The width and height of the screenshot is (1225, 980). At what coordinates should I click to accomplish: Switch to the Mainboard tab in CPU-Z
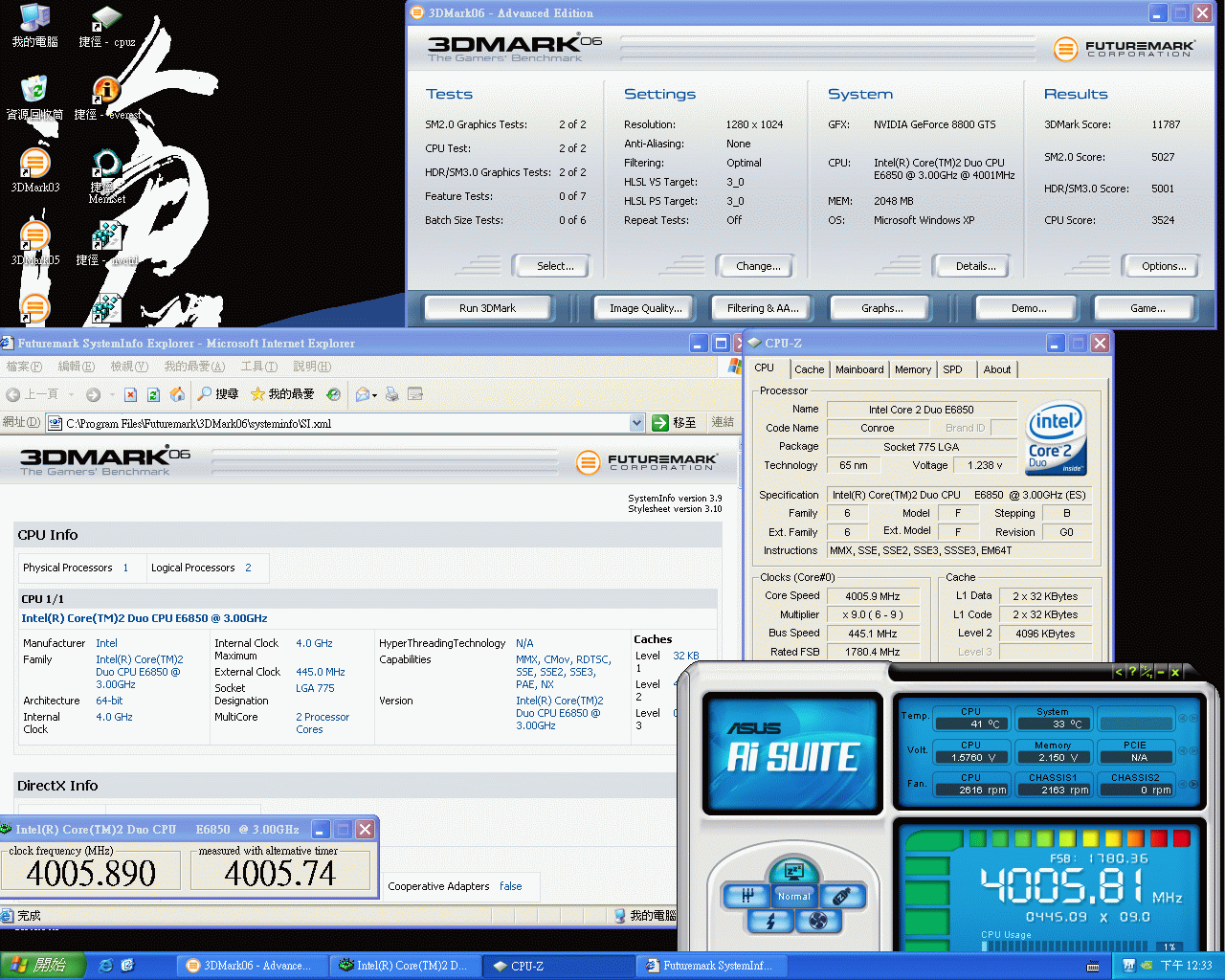859,369
